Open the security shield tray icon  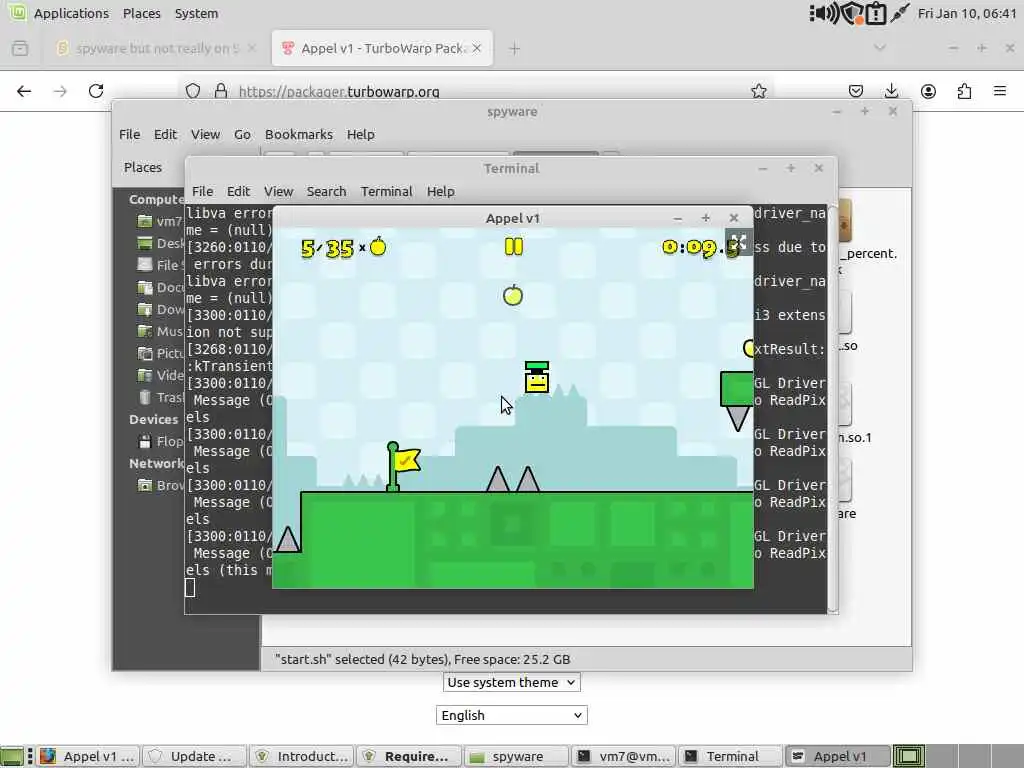click(x=852, y=13)
